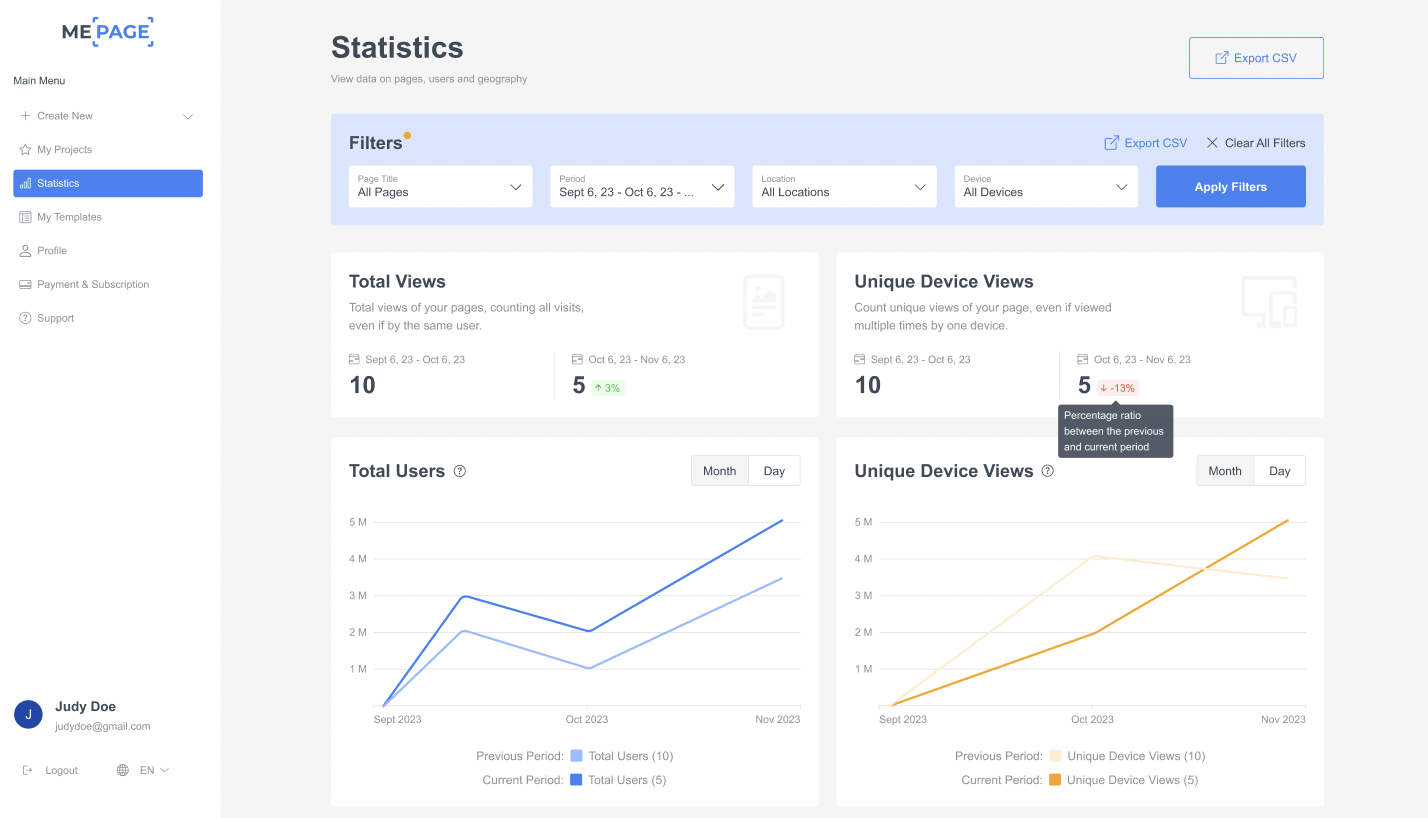Click the help icon beside Total Users
Viewport: 1428px width, 818px height.
coord(460,471)
